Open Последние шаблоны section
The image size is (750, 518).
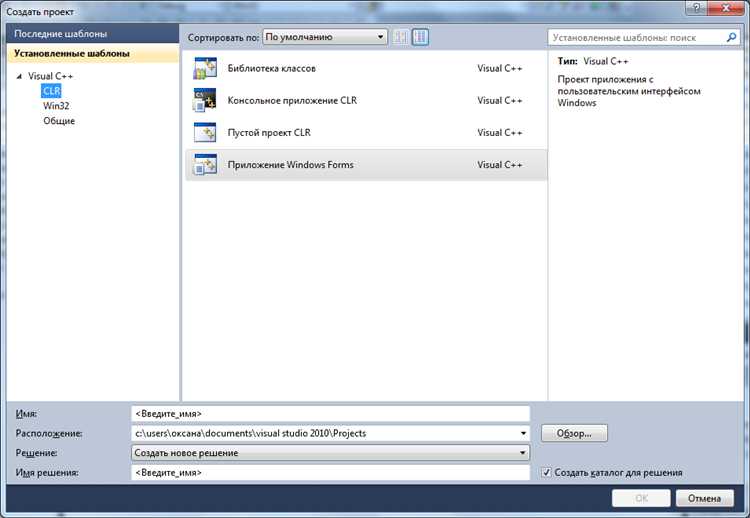93,34
